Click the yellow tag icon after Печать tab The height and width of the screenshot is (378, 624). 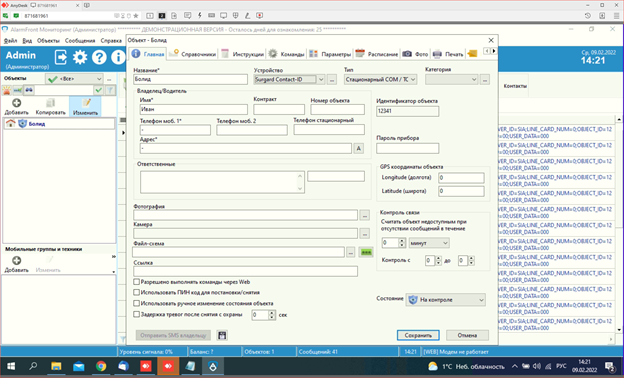[x=472, y=54]
